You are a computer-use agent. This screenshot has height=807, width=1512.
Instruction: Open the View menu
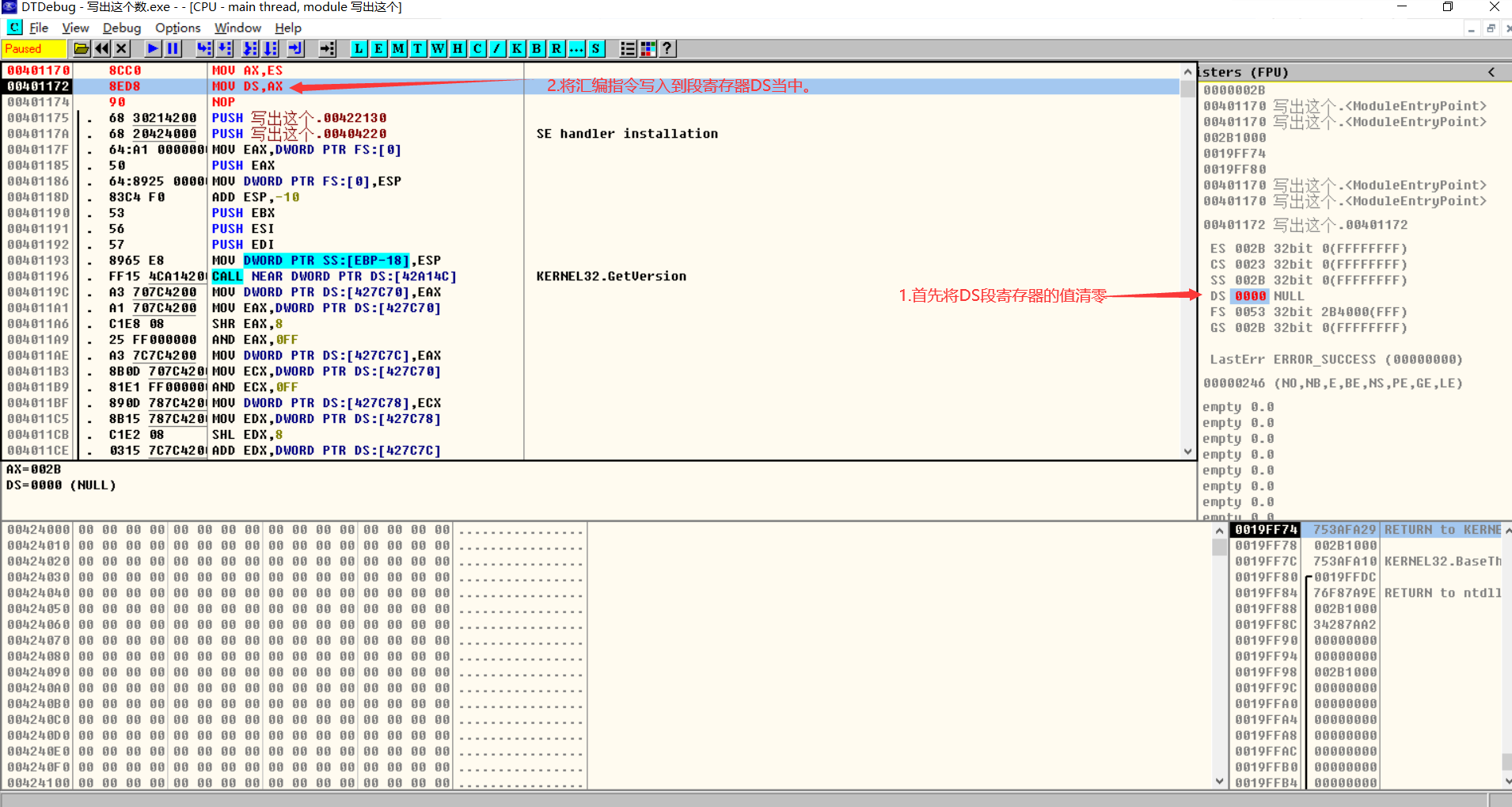pyautogui.click(x=75, y=28)
